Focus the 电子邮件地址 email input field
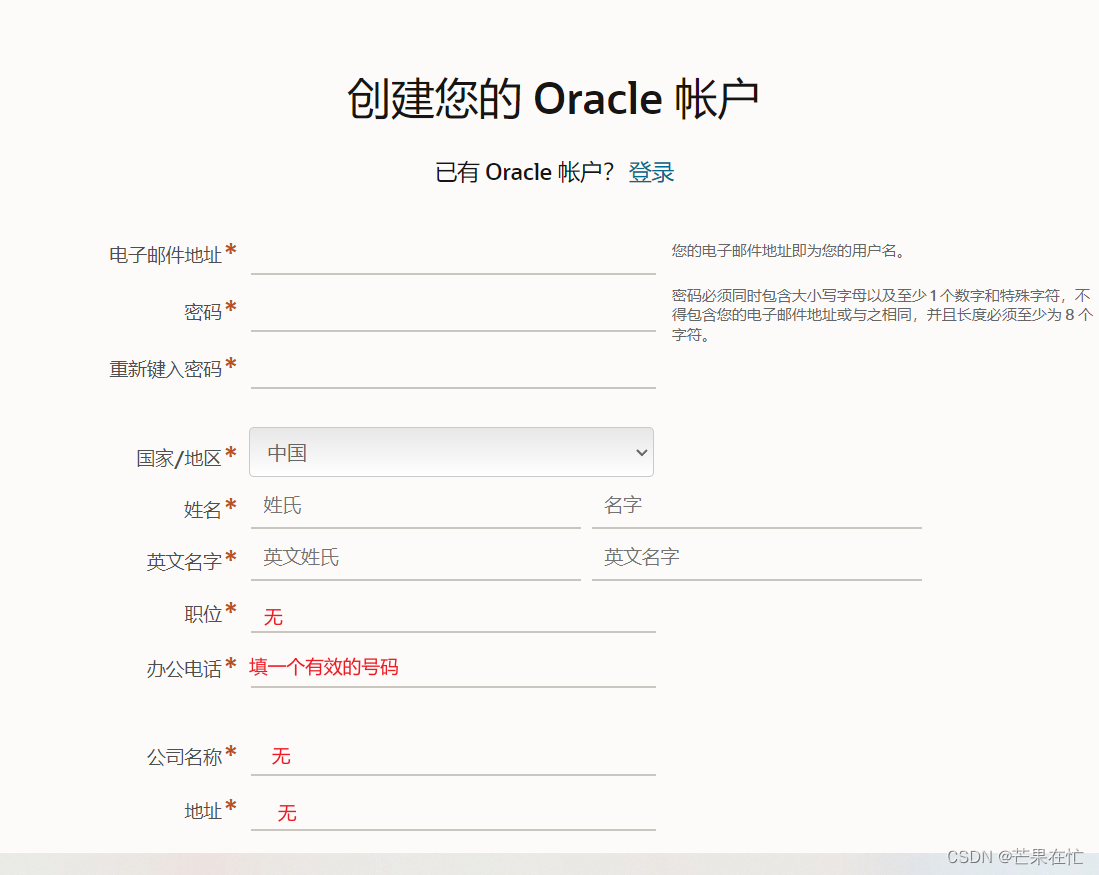Screen dimensions: 1099x875 [453, 255]
